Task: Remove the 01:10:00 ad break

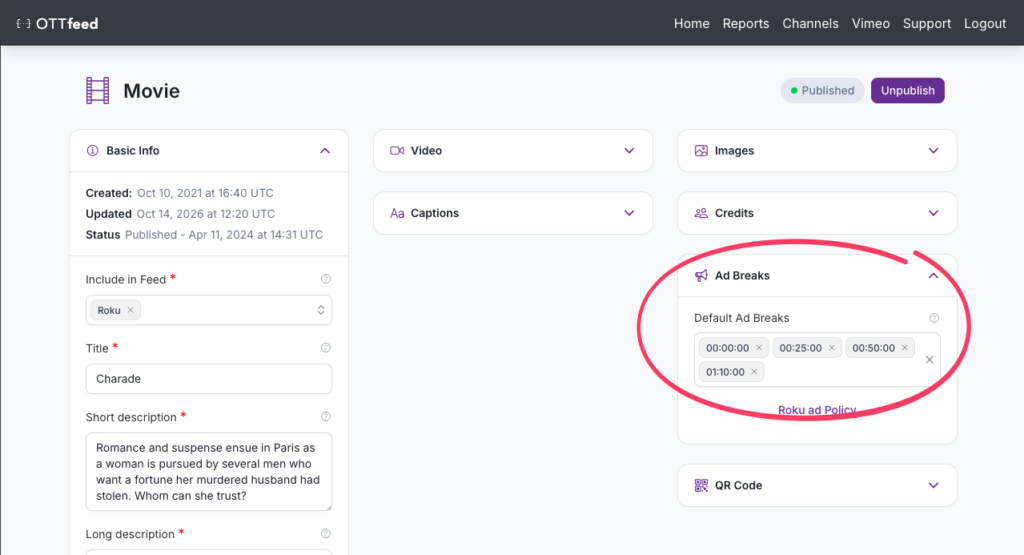Action: tap(754, 372)
